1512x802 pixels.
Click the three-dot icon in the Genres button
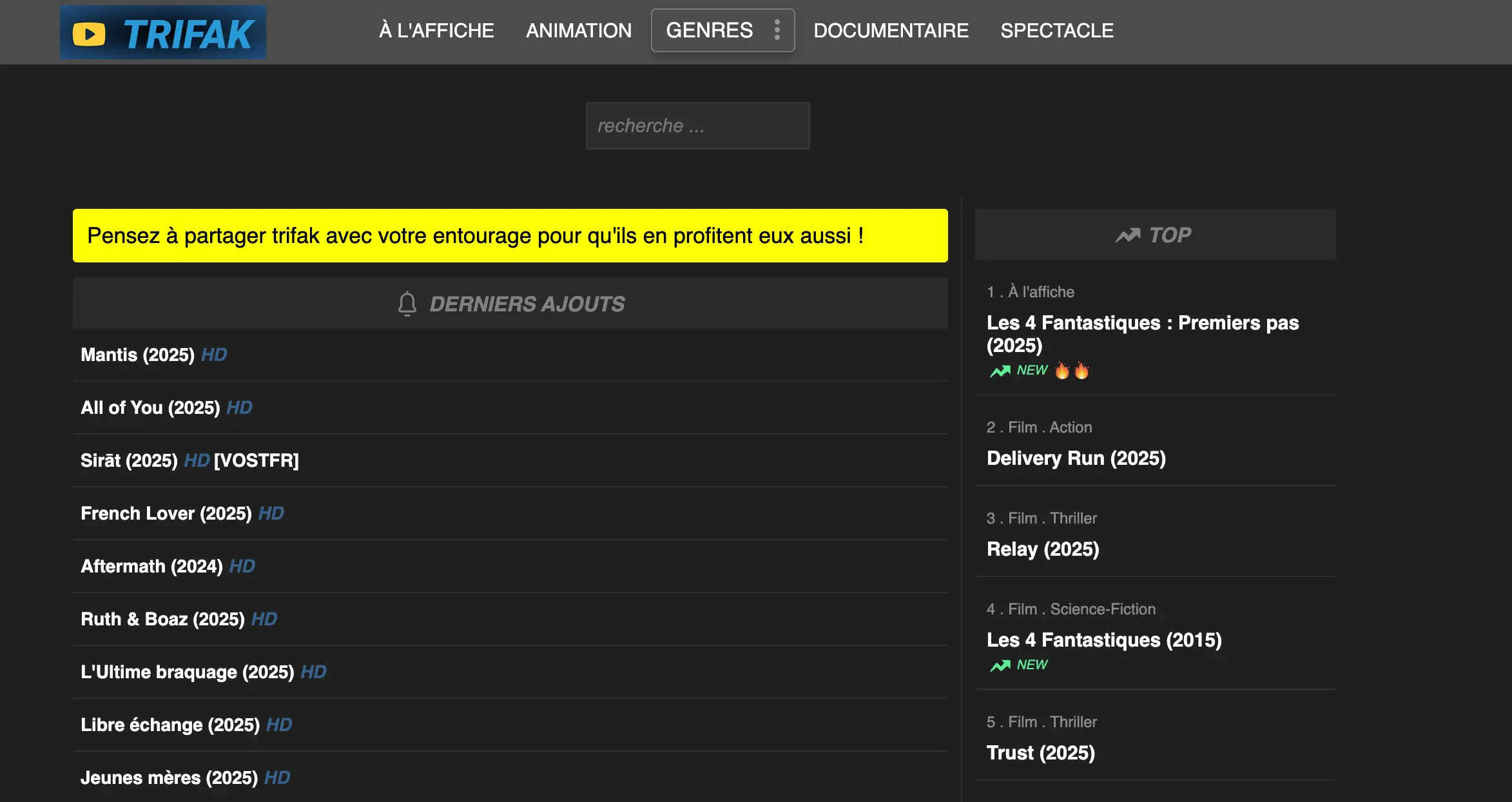[x=777, y=30]
